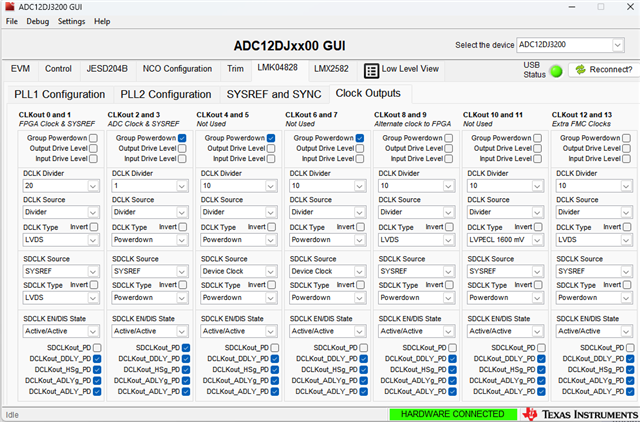Select the Clock Outputs sub-tab
640x422 pixels.
click(x=368, y=93)
